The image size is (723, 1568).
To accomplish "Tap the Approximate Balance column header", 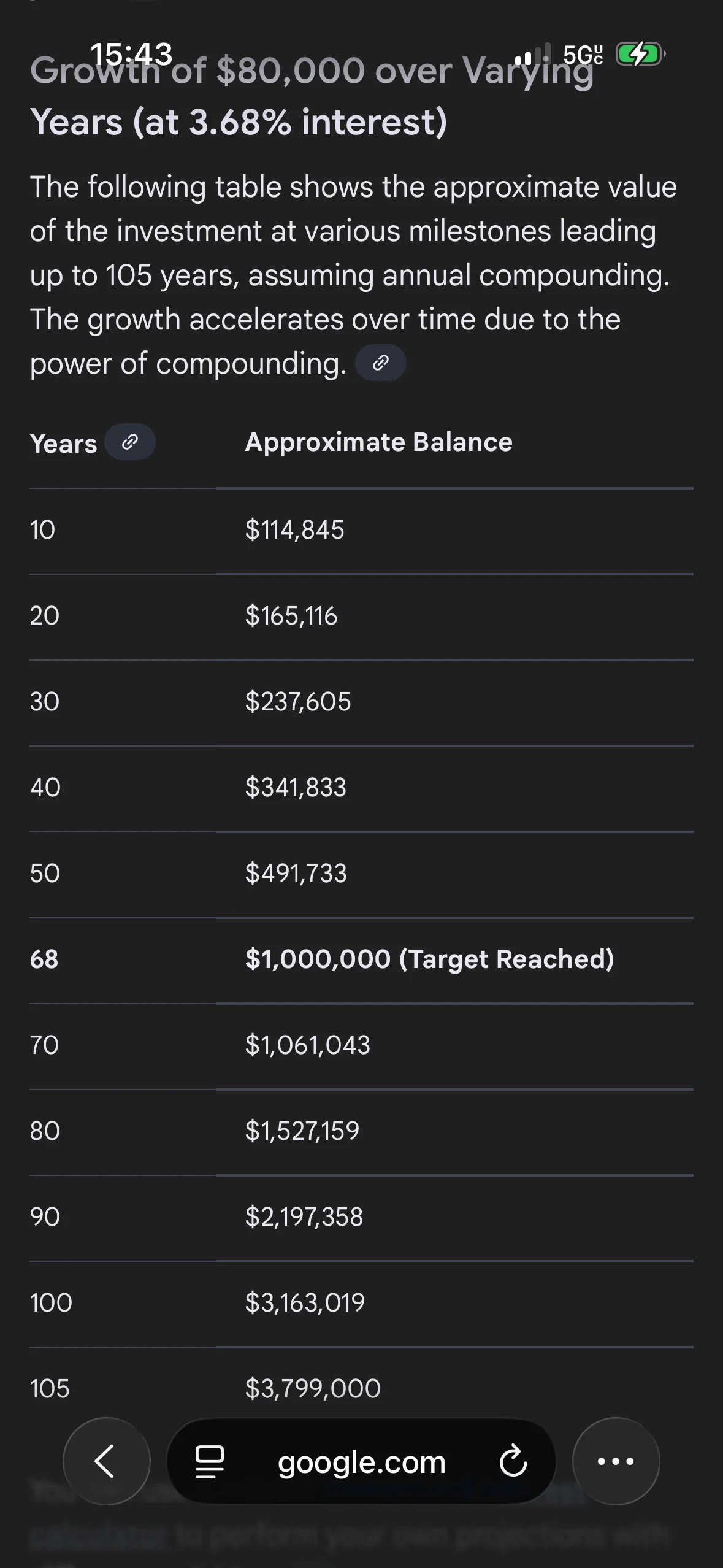I will (378, 442).
